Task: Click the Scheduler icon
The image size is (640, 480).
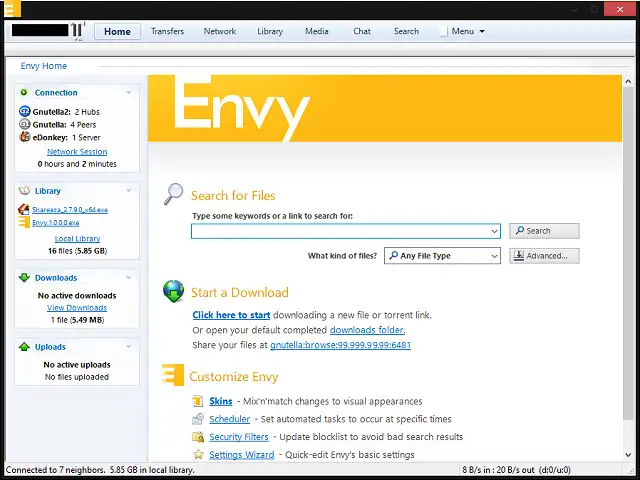Action: (198, 419)
